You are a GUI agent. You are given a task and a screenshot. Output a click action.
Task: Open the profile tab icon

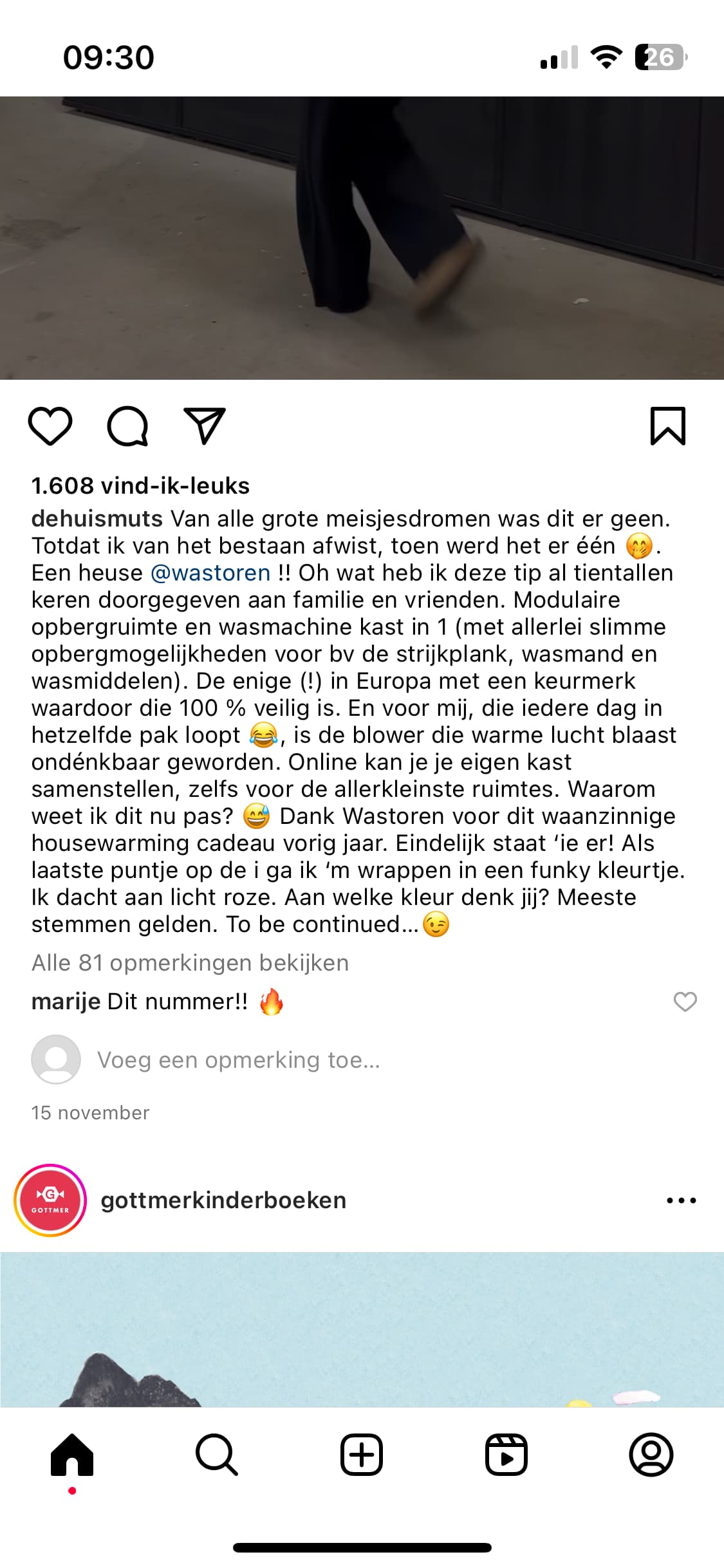tap(651, 1454)
